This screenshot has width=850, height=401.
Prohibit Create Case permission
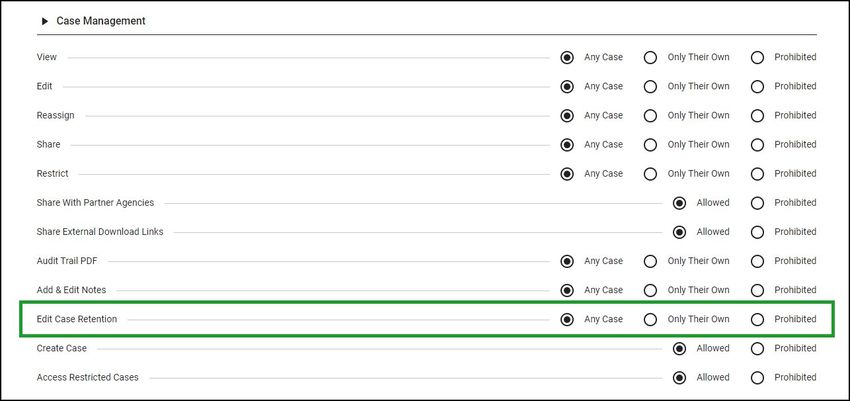(757, 348)
